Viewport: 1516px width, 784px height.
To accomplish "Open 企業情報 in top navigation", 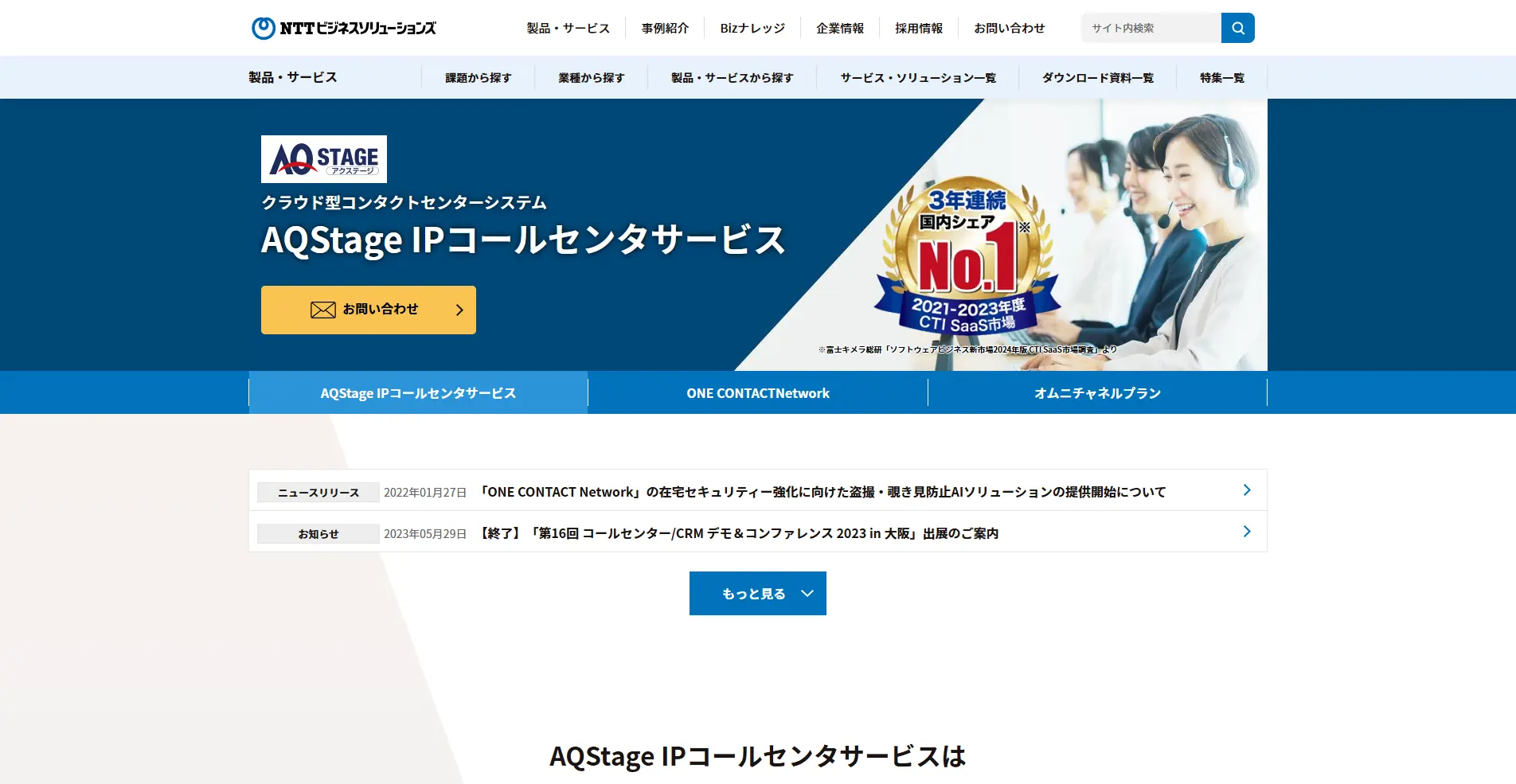I will click(x=840, y=28).
